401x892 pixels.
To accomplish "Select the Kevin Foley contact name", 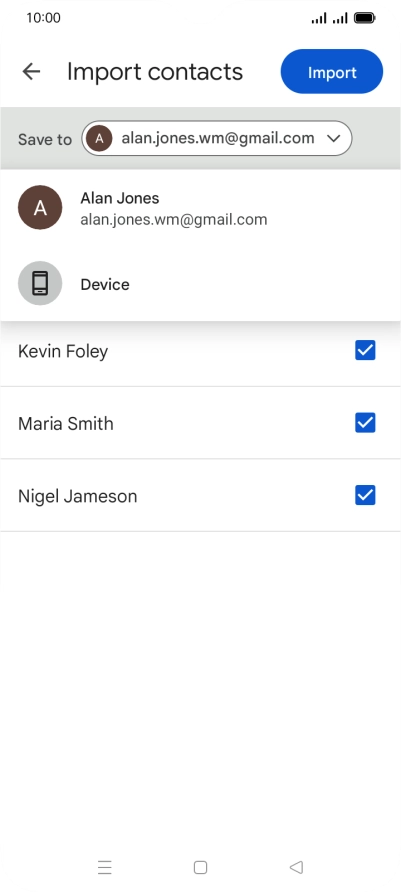I will (x=63, y=351).
